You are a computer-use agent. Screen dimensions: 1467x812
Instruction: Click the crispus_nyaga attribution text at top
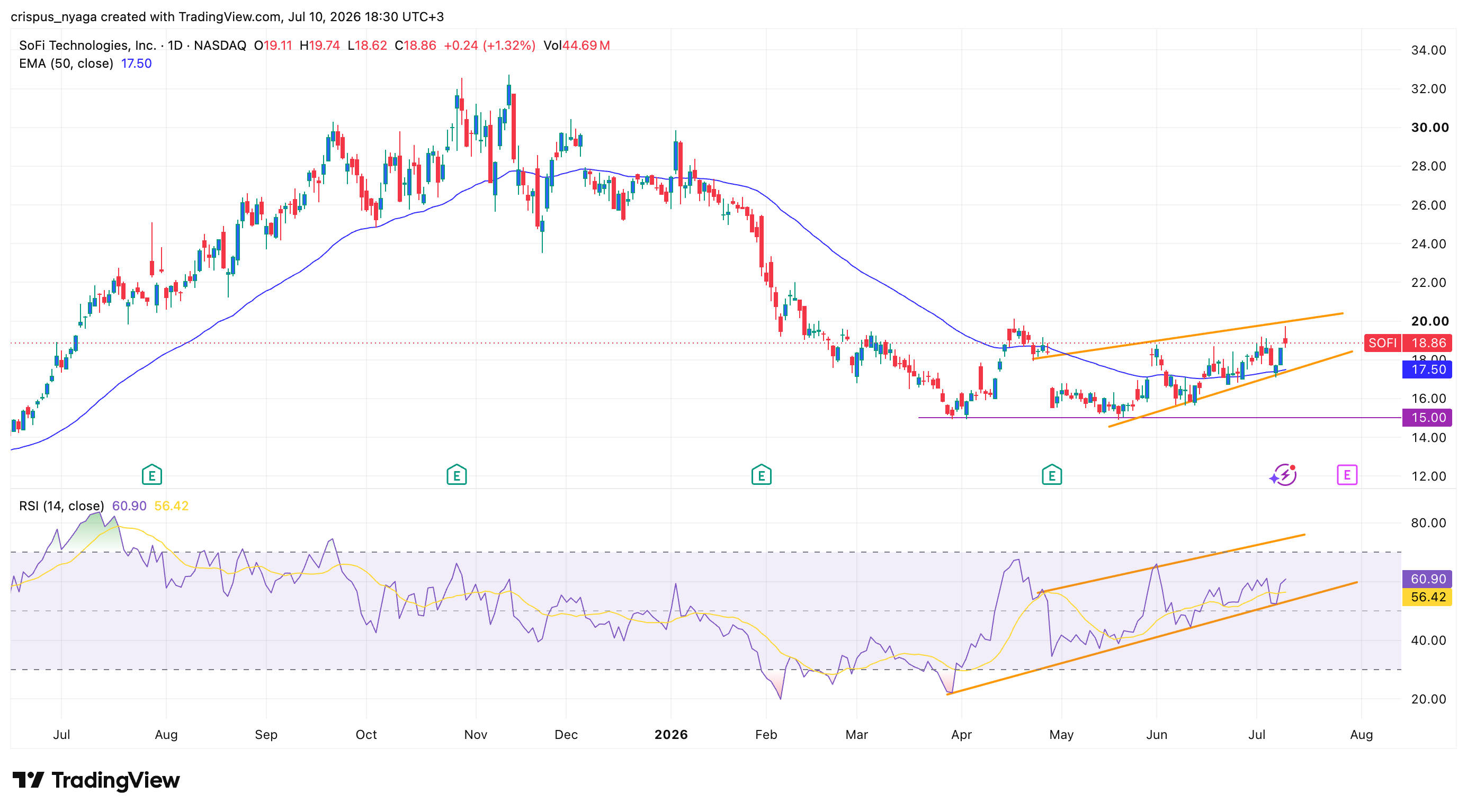(x=227, y=16)
